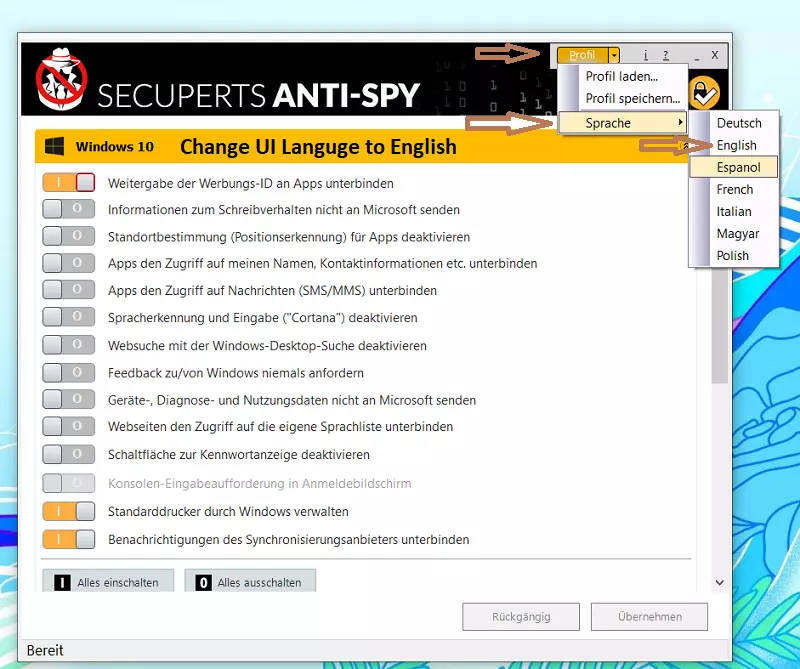The image size is (800, 669).
Task: Toggle Feedback zu/von Windows niemals anfordern
Action: [x=69, y=372]
